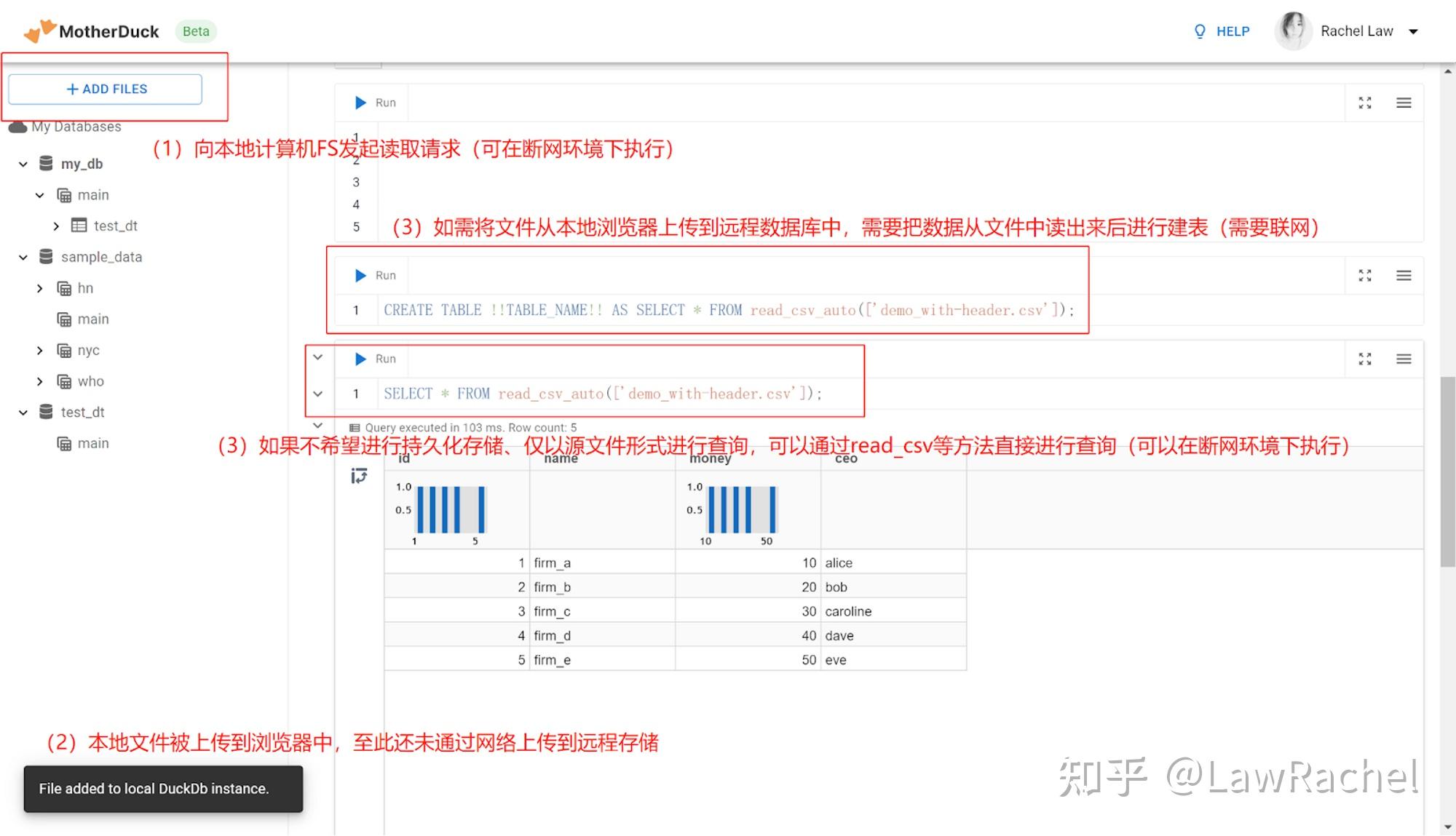Expand the SELECT query cell to fullscreen
The image size is (1456, 836).
point(1365,358)
